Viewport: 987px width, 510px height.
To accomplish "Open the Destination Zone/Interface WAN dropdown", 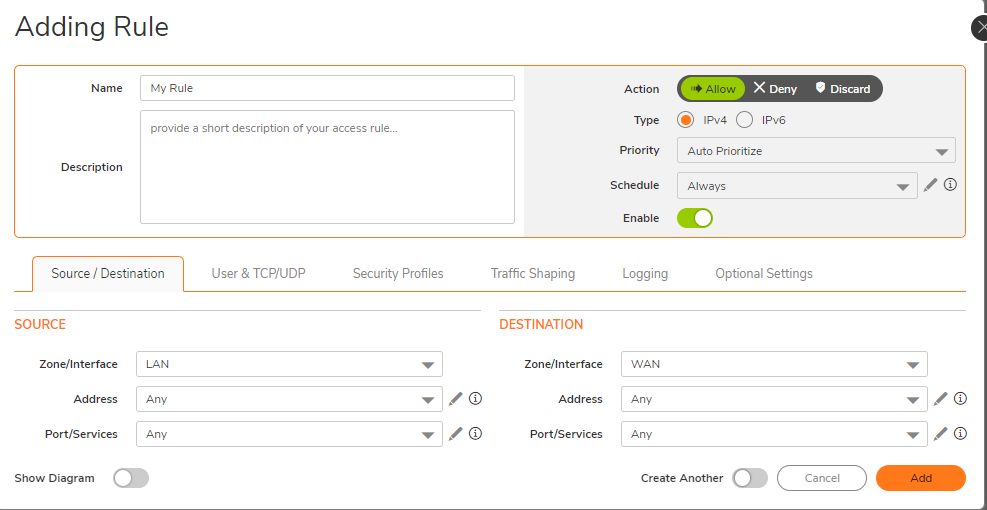I will click(774, 364).
